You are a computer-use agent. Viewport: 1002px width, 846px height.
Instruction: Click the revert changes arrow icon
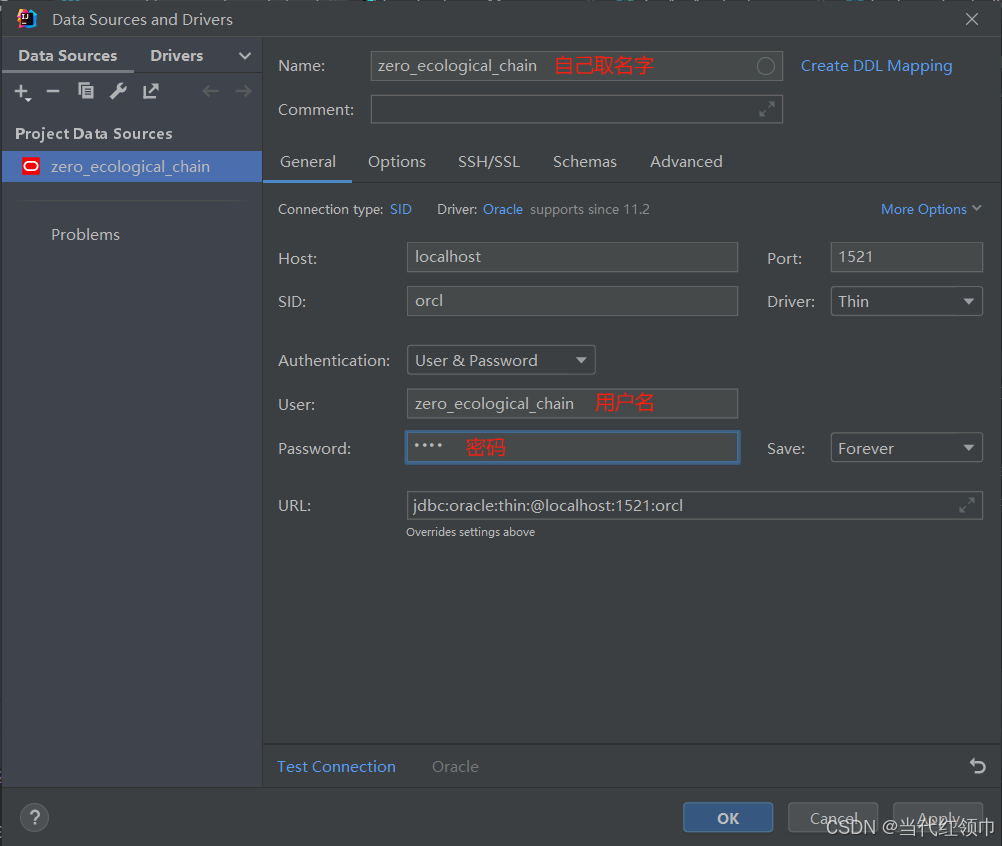pyautogui.click(x=978, y=765)
